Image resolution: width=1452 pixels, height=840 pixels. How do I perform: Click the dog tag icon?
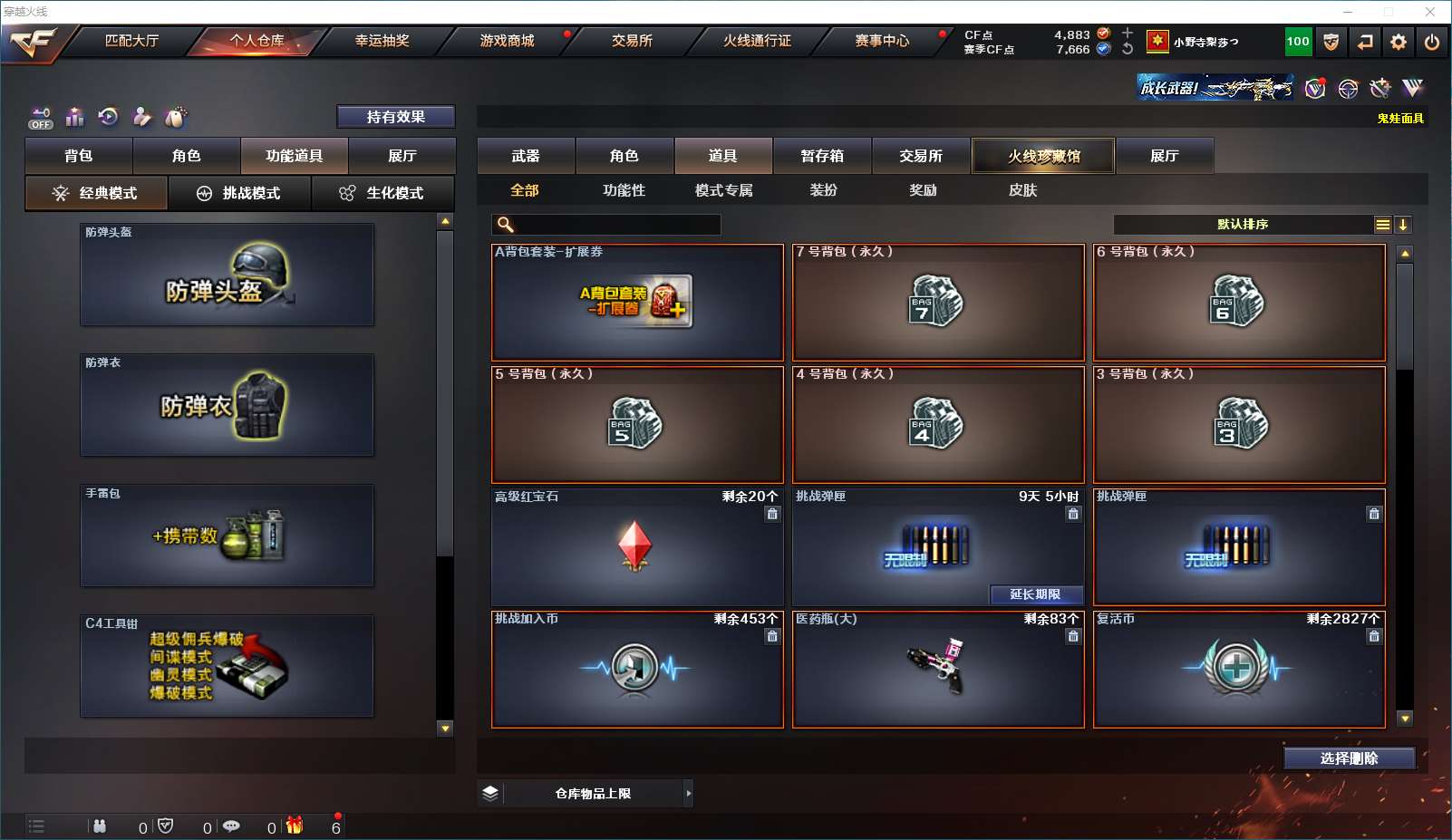176,116
